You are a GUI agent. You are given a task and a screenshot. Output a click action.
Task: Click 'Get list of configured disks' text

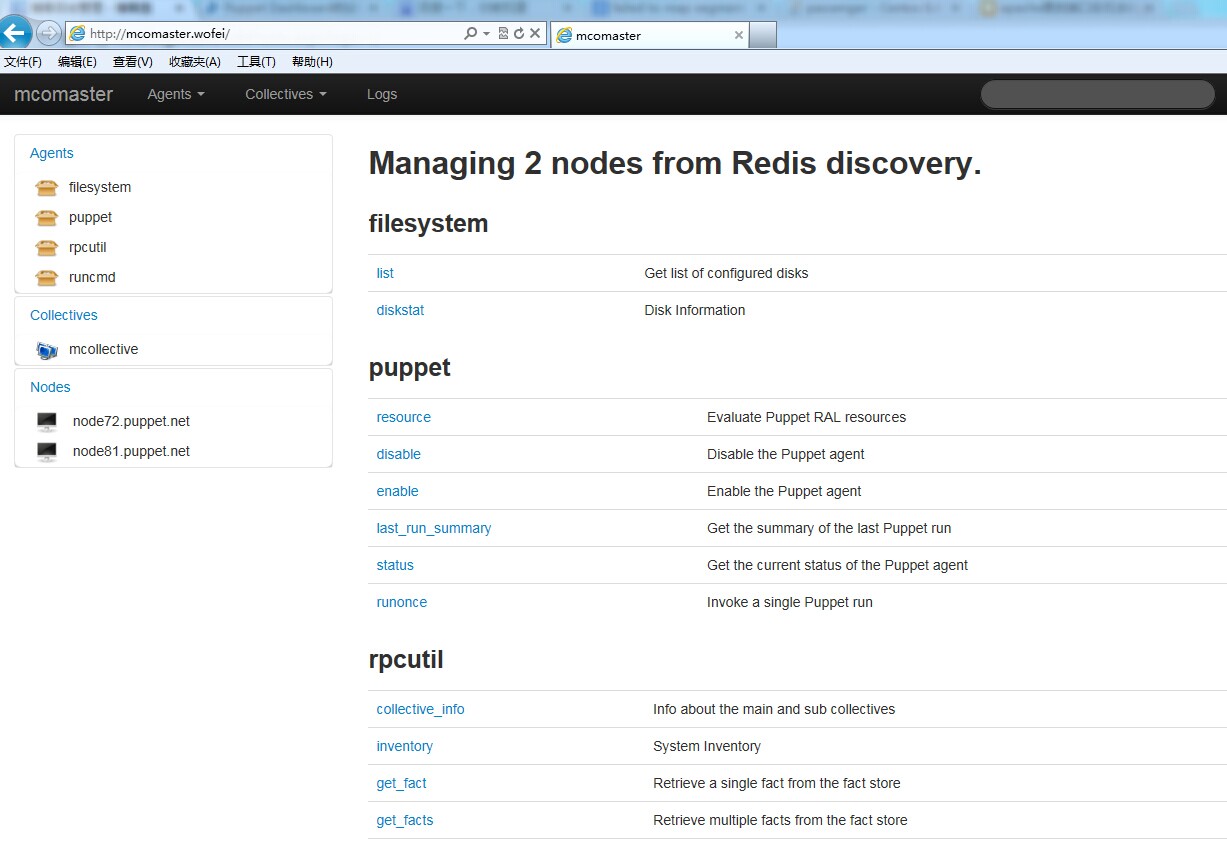point(726,273)
